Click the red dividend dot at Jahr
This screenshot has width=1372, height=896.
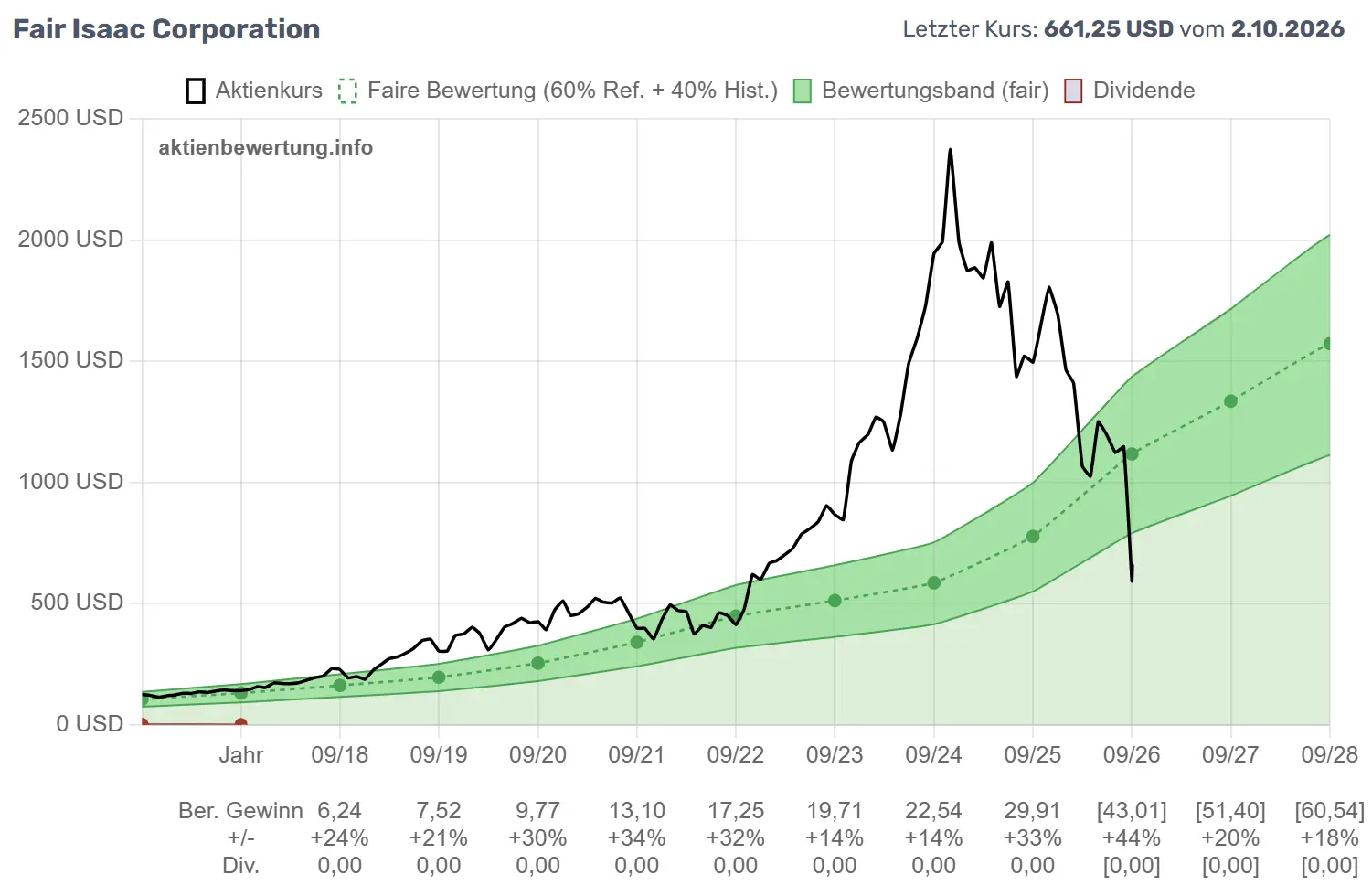pyautogui.click(x=241, y=724)
